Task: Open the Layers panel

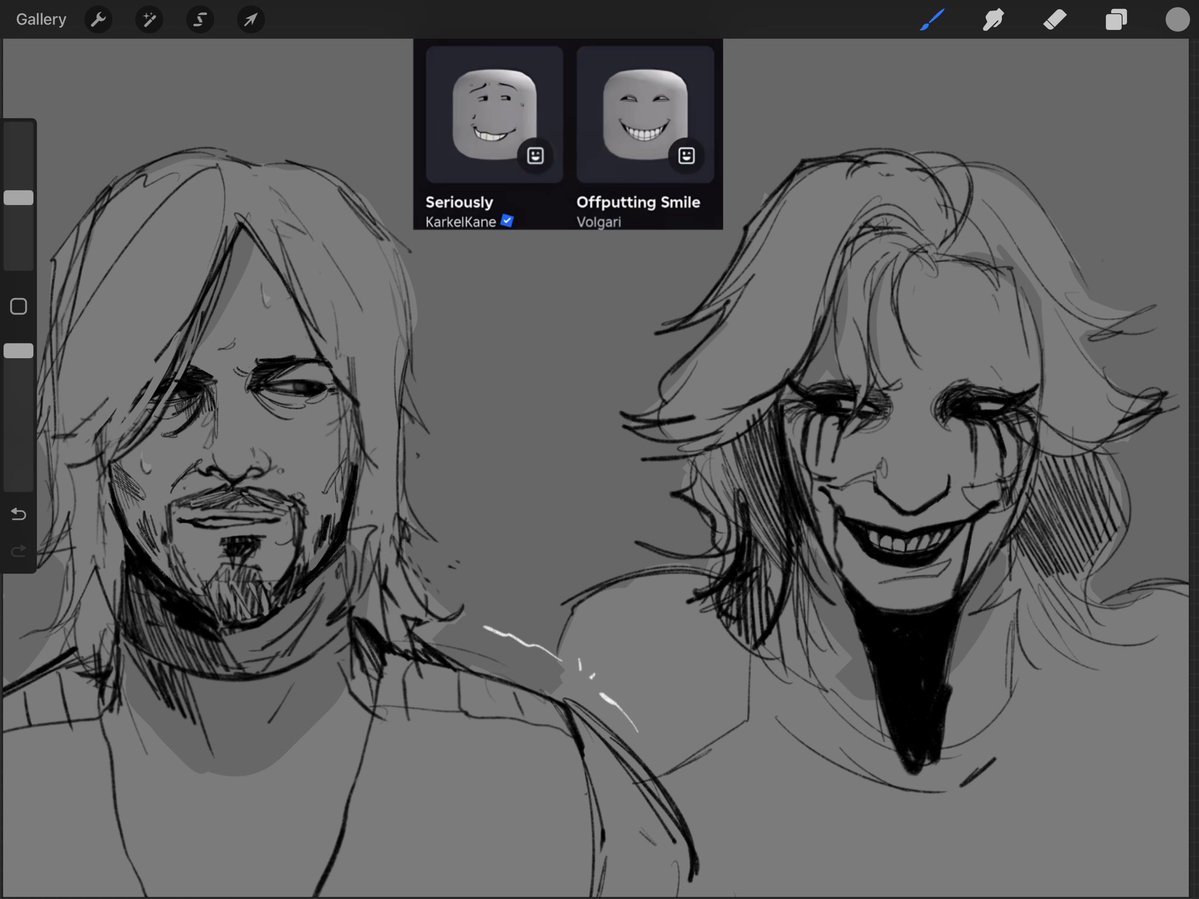Action: tap(1116, 19)
